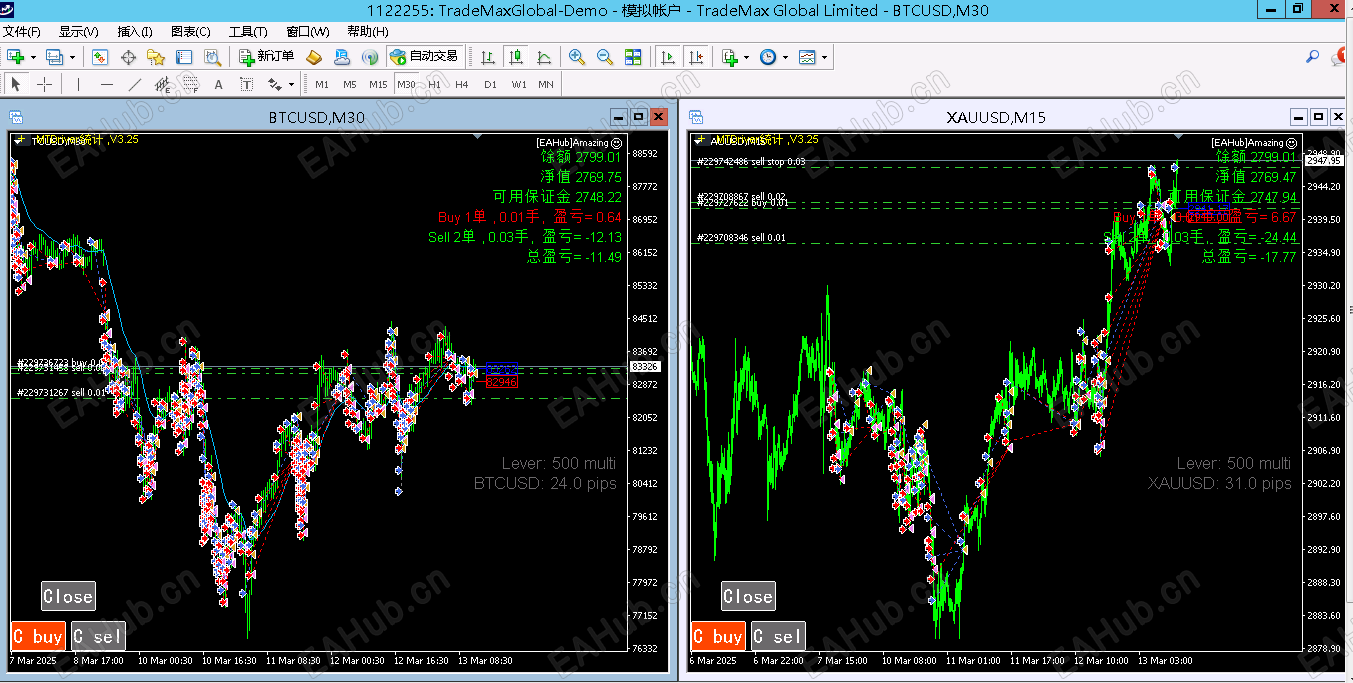Viewport: 1353px width, 683px height.
Task: Select the text label 'T' tool
Action: click(246, 84)
